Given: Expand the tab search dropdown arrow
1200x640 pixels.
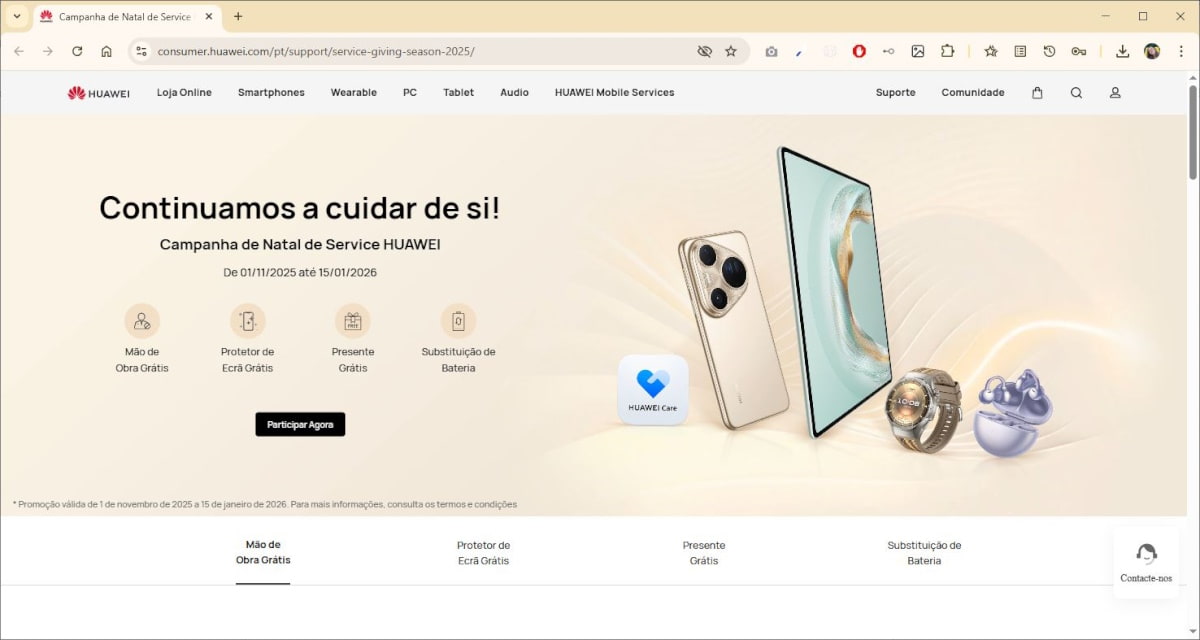Looking at the screenshot, I should tap(16, 16).
